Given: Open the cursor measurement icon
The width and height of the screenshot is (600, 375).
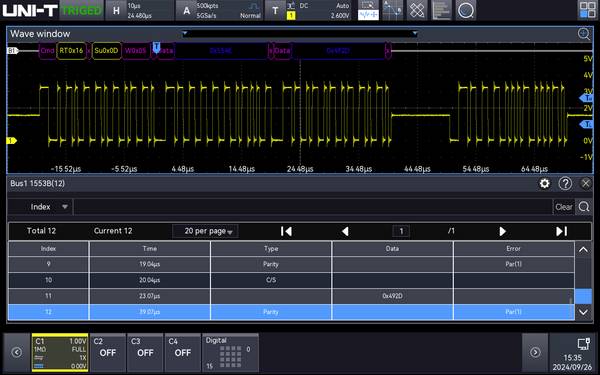Looking at the screenshot, I should tap(393, 10).
